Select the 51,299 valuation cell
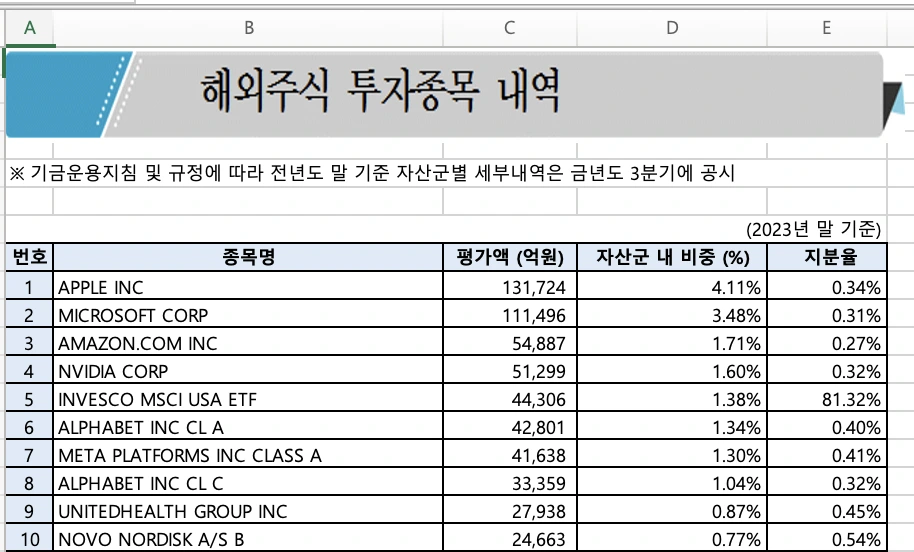Viewport: 914px width, 552px height. (x=509, y=370)
